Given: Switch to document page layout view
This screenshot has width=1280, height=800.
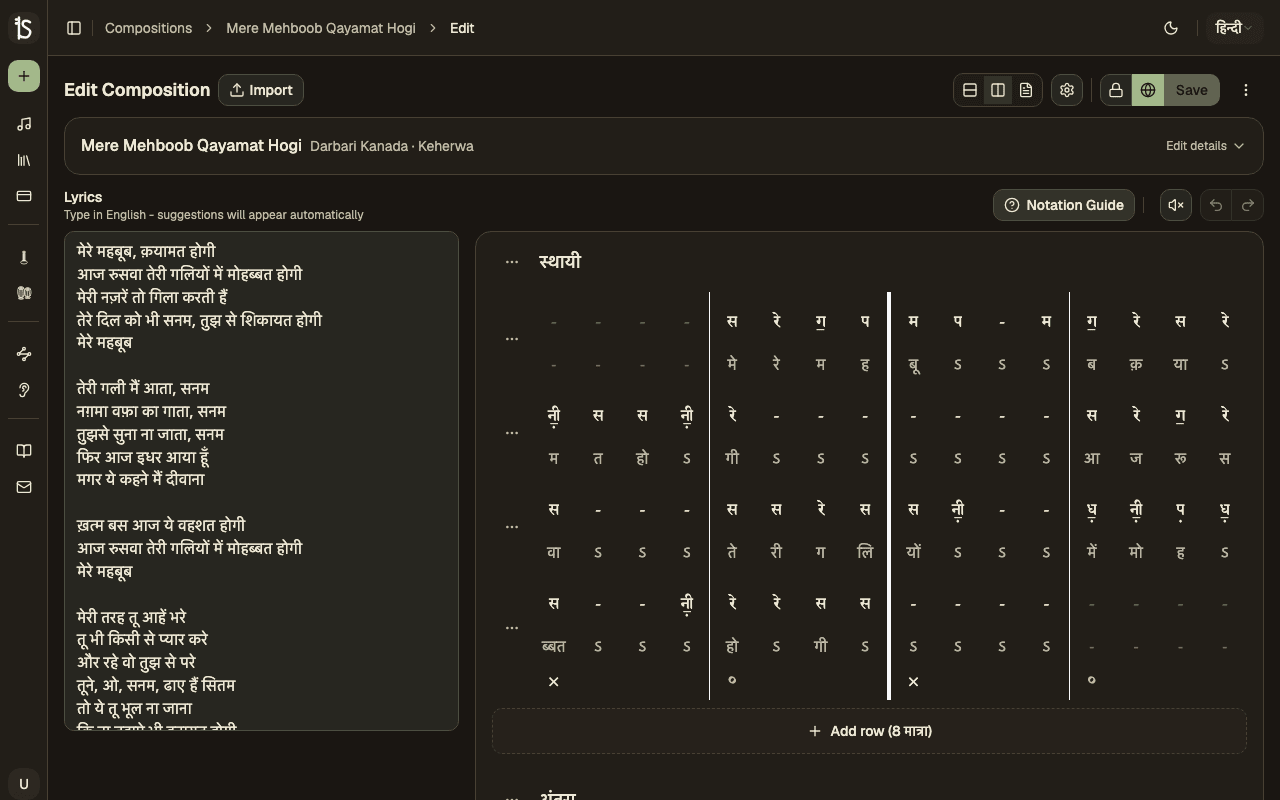Looking at the screenshot, I should 1026,90.
